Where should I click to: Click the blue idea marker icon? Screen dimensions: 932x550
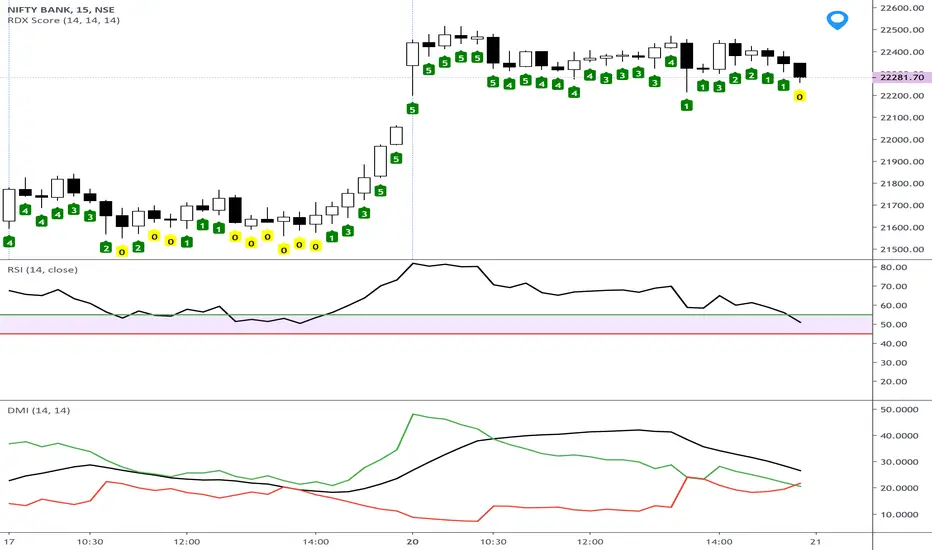click(837, 20)
